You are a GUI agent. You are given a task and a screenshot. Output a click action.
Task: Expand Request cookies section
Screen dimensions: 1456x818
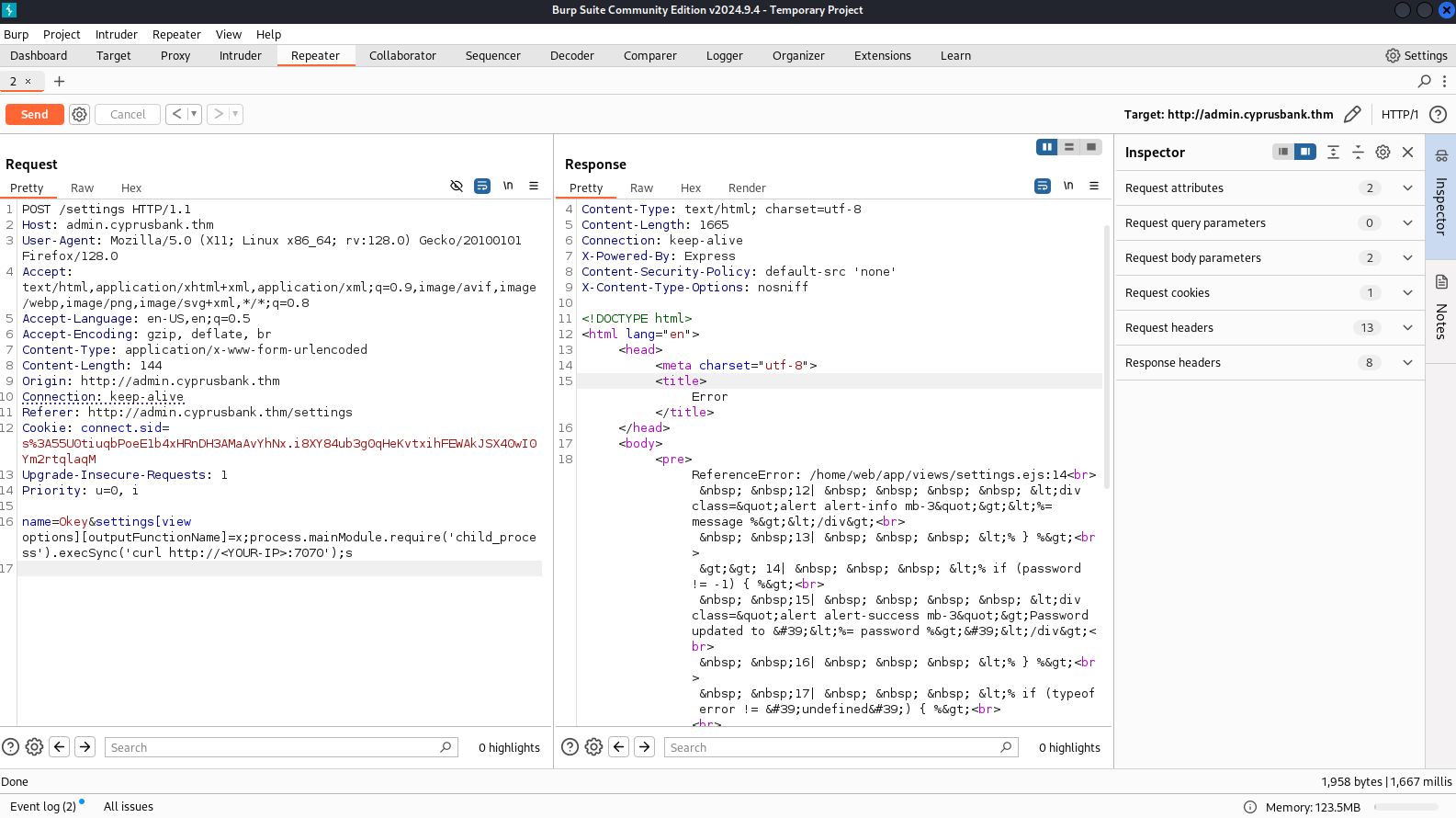coord(1270,292)
